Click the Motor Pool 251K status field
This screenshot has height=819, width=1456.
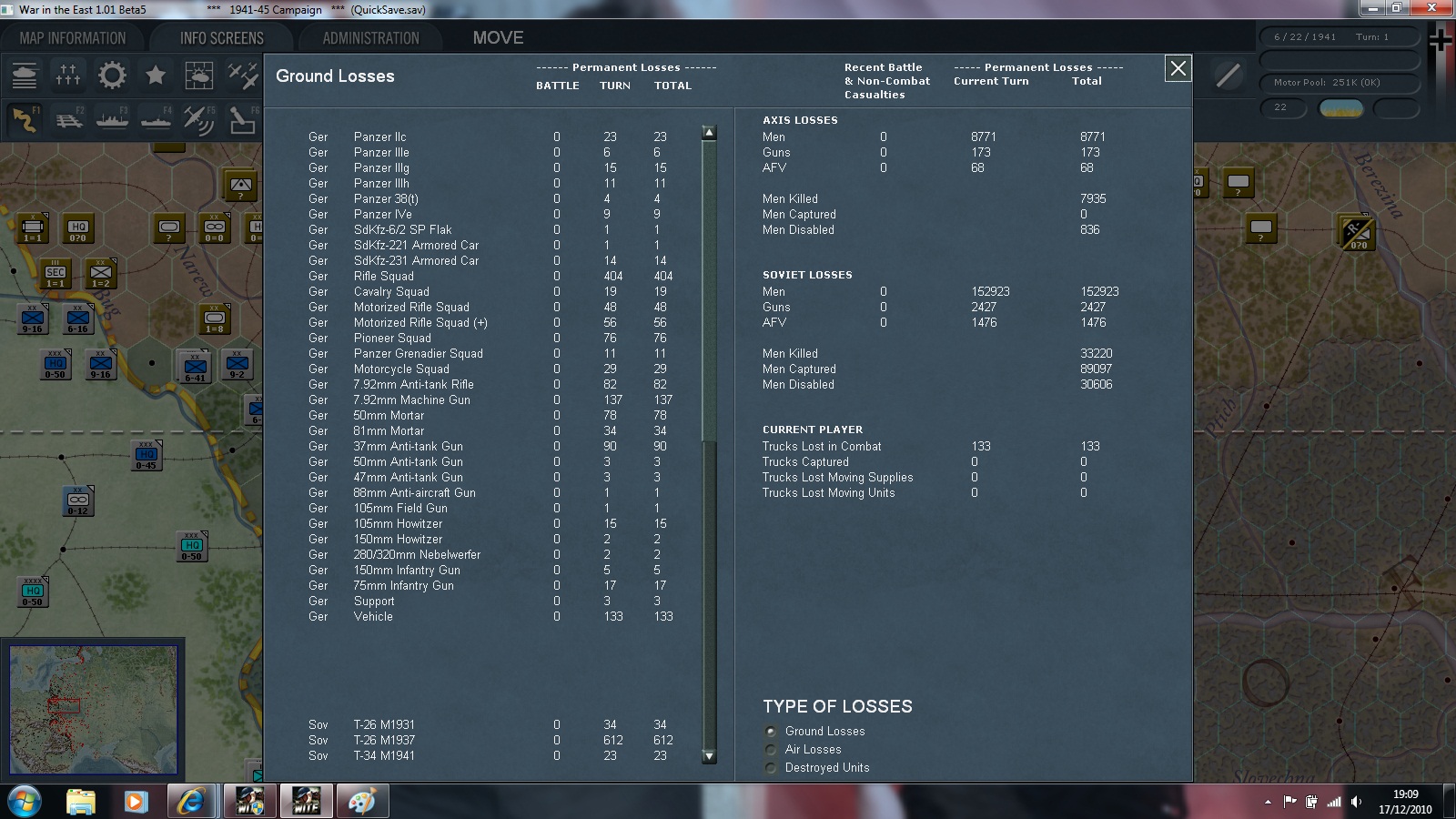pyautogui.click(x=1339, y=83)
